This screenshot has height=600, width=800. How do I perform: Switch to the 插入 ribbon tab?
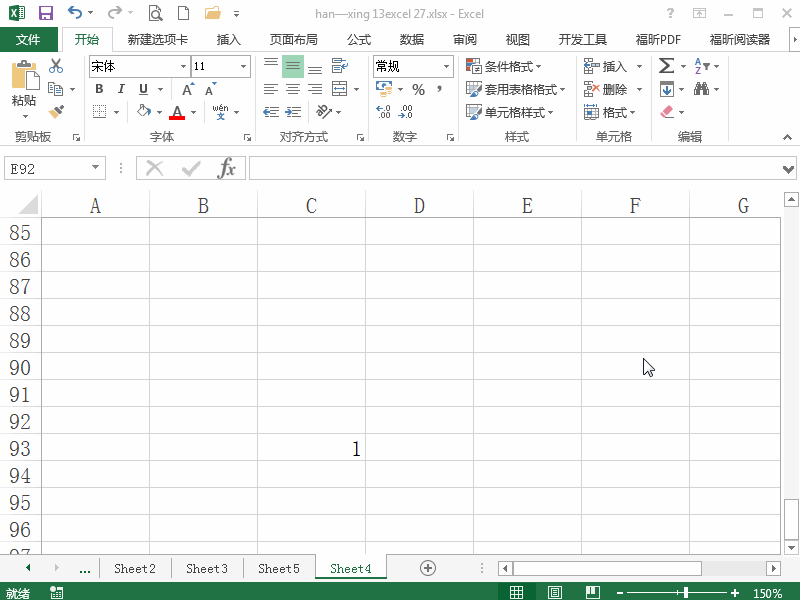tap(227, 39)
